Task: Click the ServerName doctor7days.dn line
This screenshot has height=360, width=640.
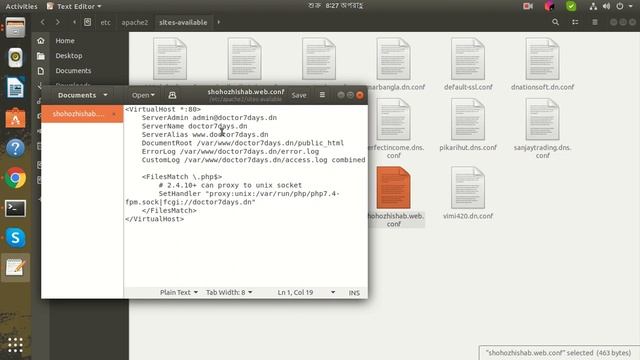Action: coord(194,126)
